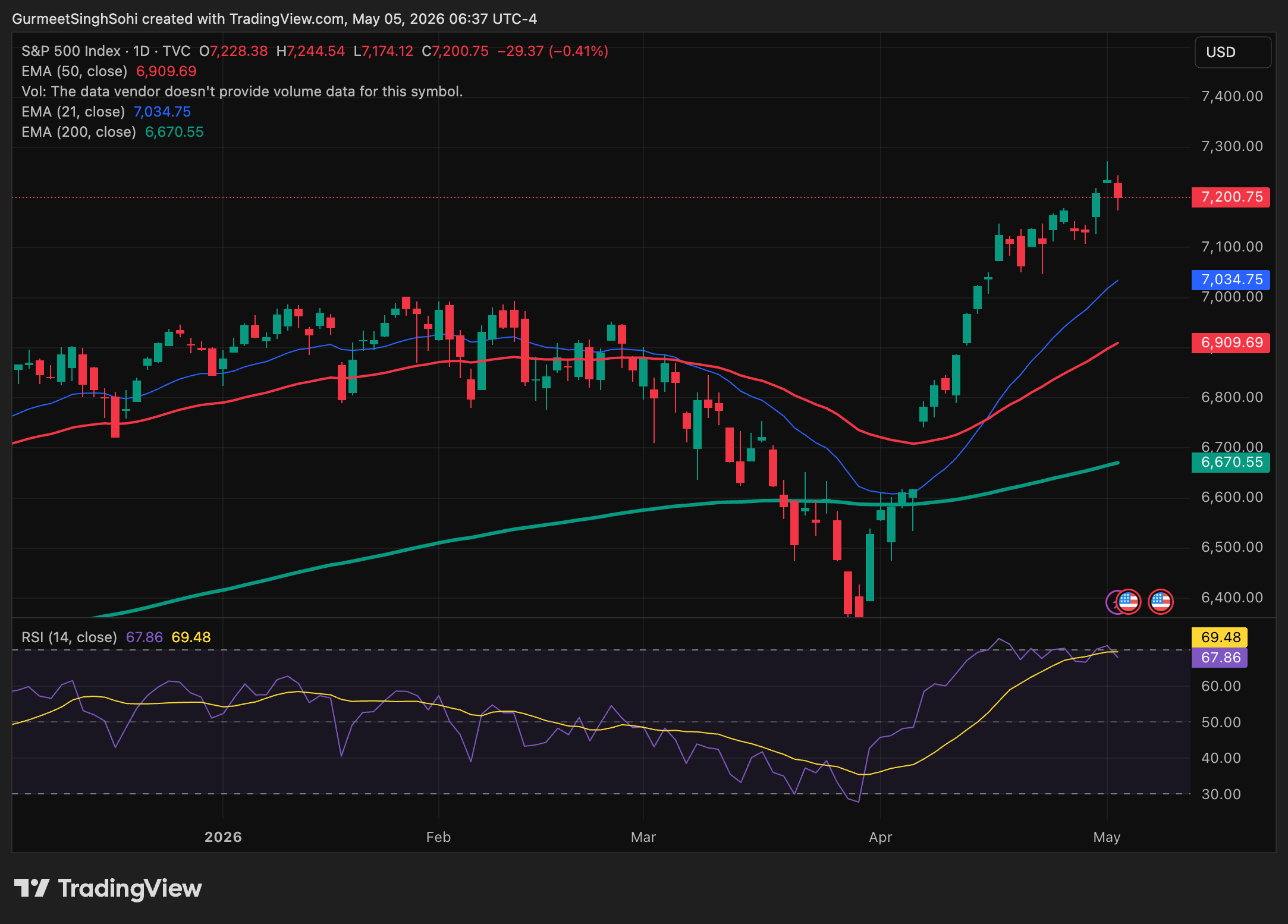Viewport: 1288px width, 924px height.
Task: Click the green 6,670.55 price axis tag
Action: pos(1231,463)
